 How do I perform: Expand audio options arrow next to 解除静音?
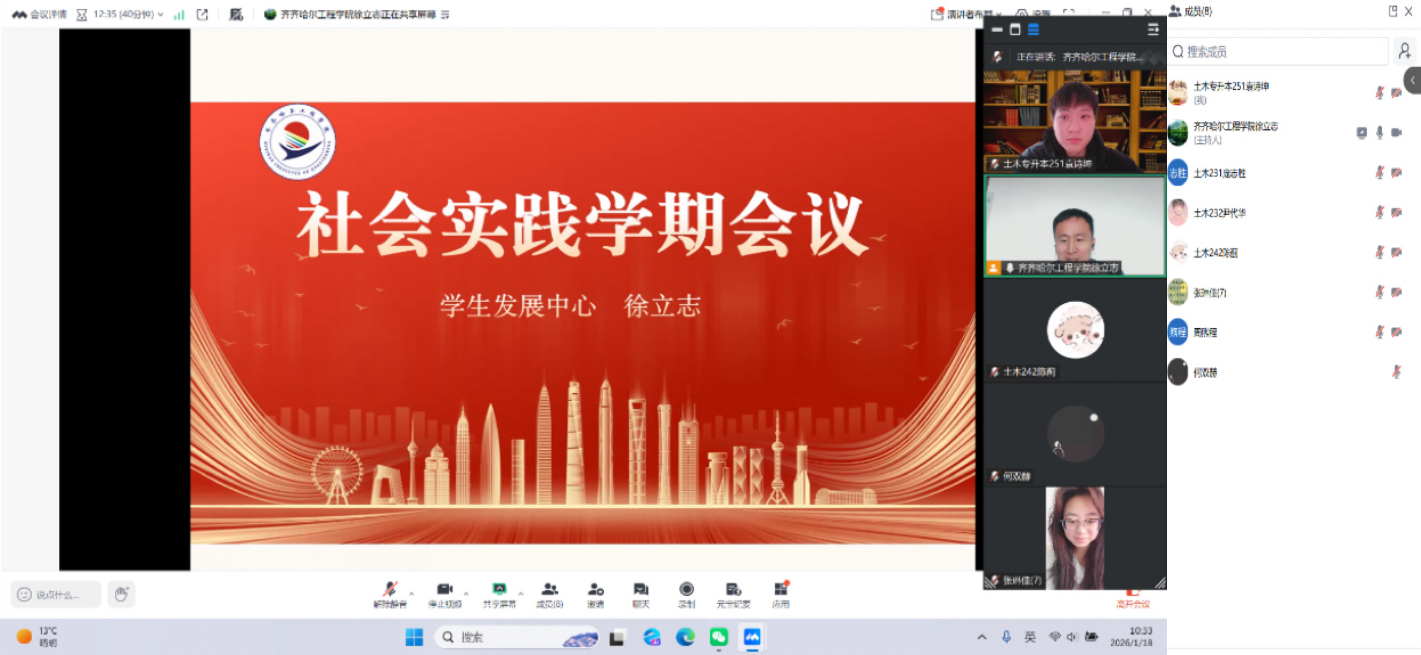coord(411,593)
